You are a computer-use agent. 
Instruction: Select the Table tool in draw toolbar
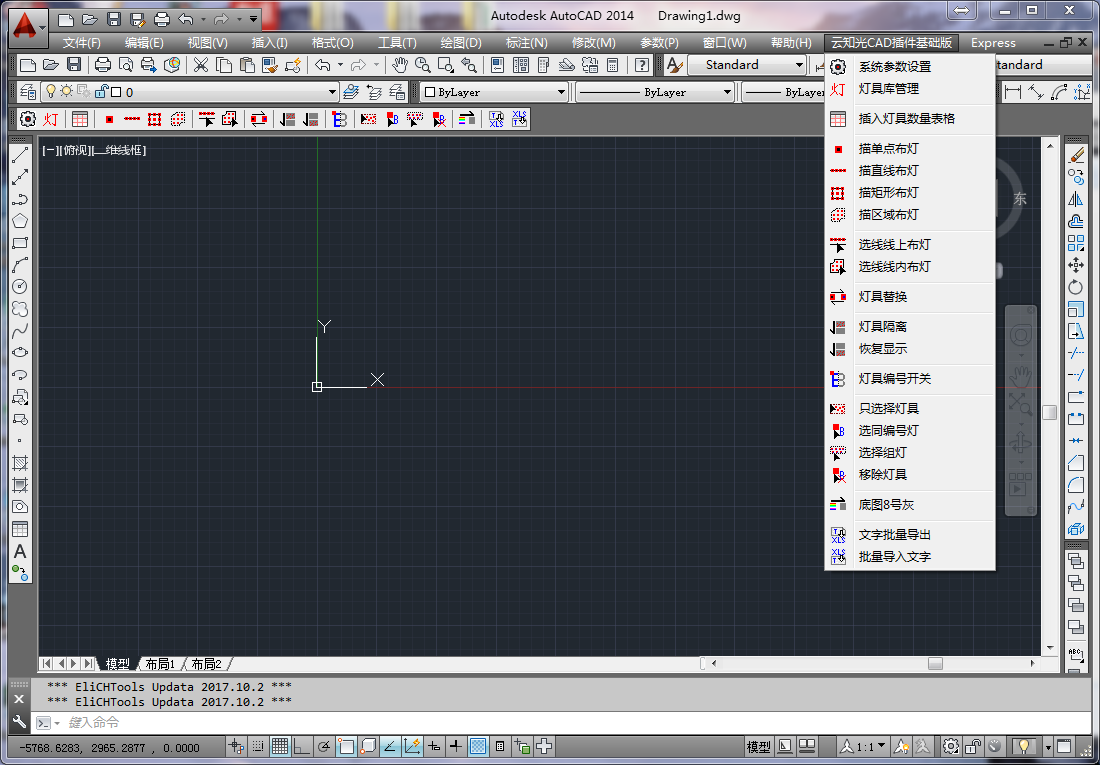(20, 529)
